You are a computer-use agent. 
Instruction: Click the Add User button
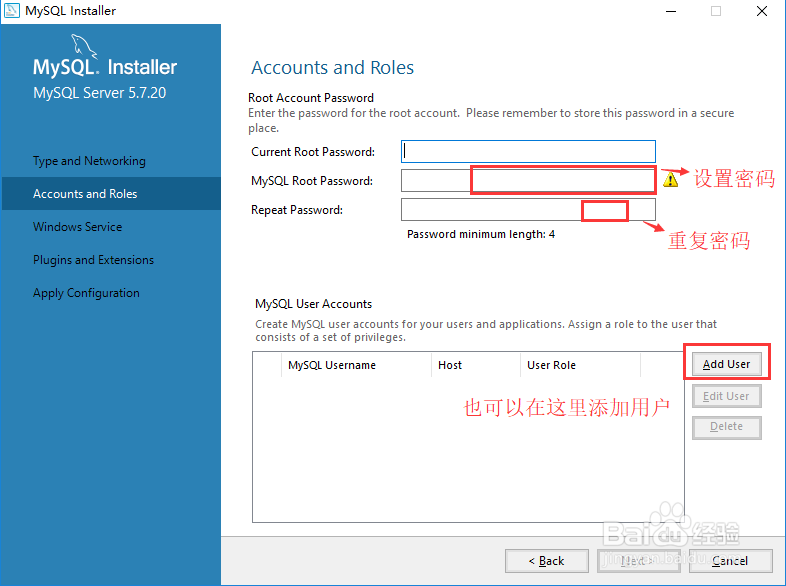[726, 364]
